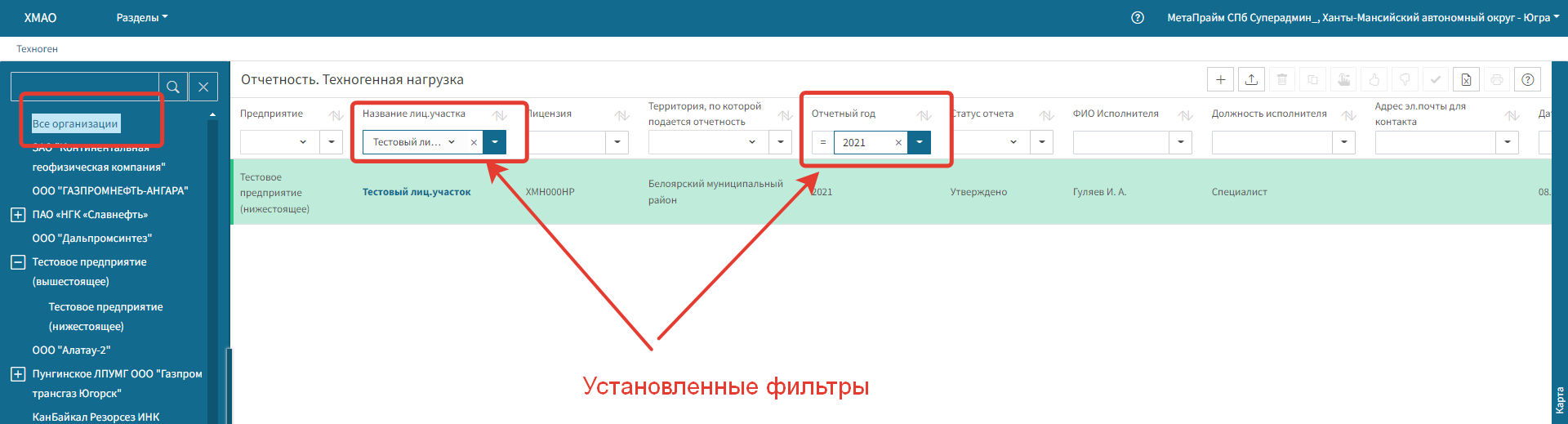Open Адрес эл.почты filter condition dropdown
This screenshot has height=424, width=1568.
pyautogui.click(x=1508, y=142)
